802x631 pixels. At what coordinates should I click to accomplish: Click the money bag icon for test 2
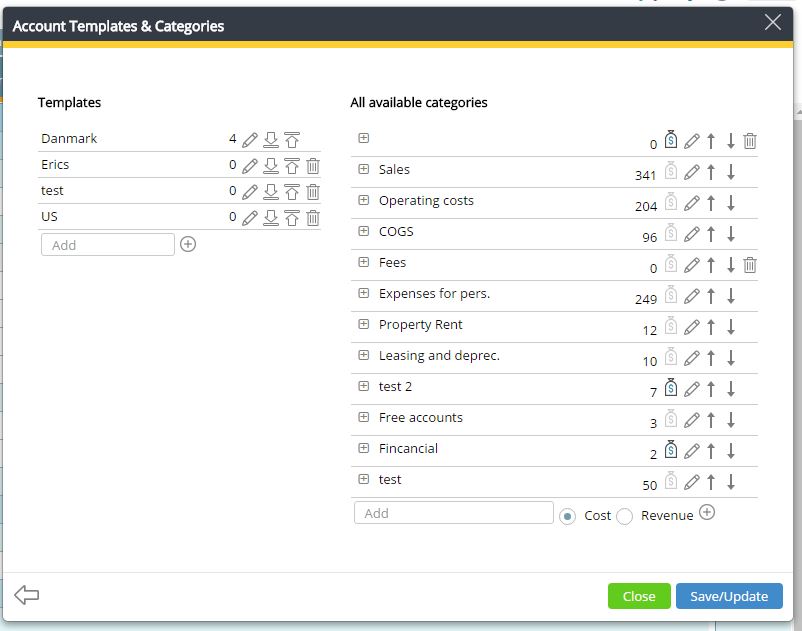pos(671,388)
